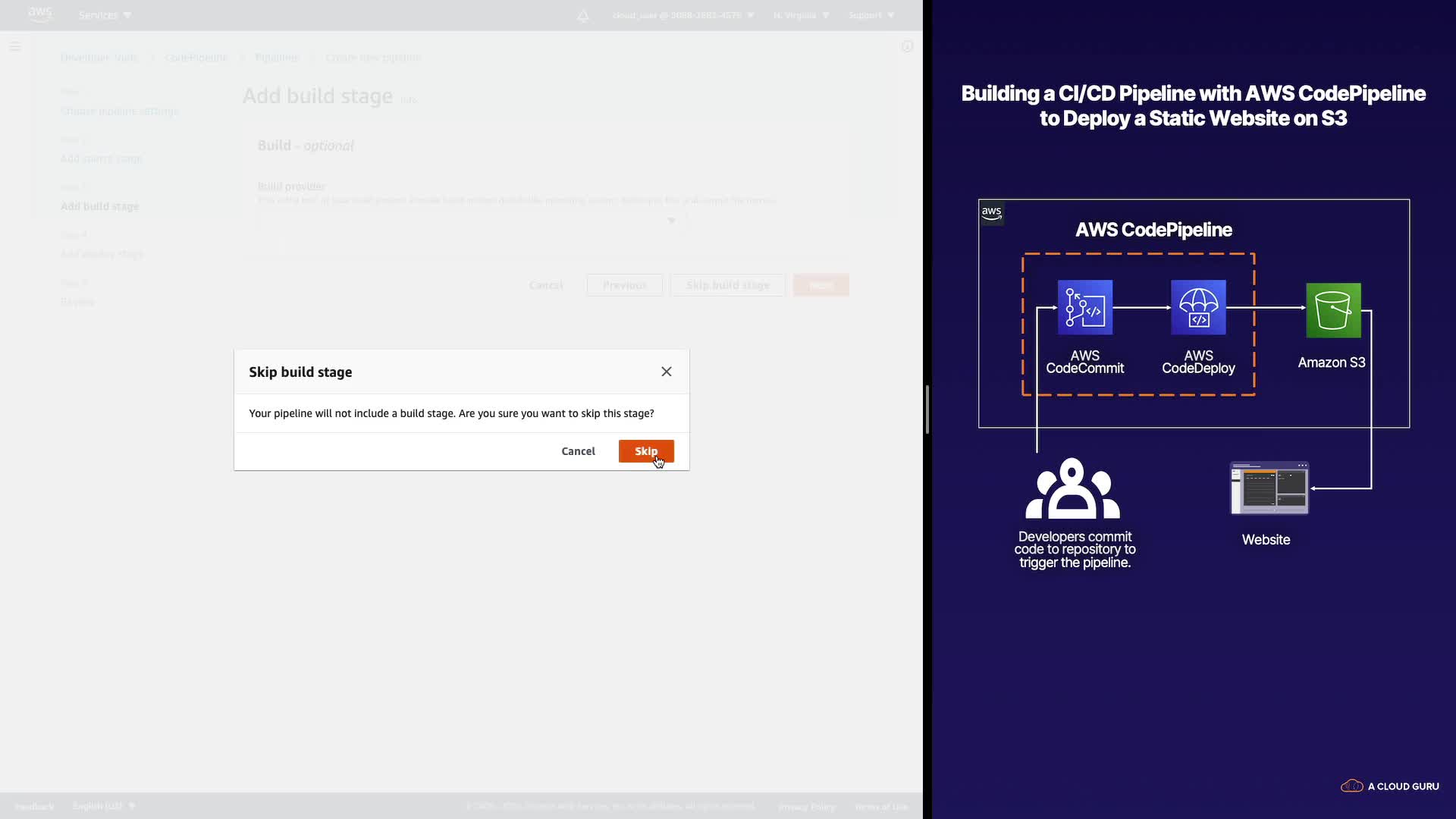
Task: Open the English (US) language selector
Action: [104, 806]
